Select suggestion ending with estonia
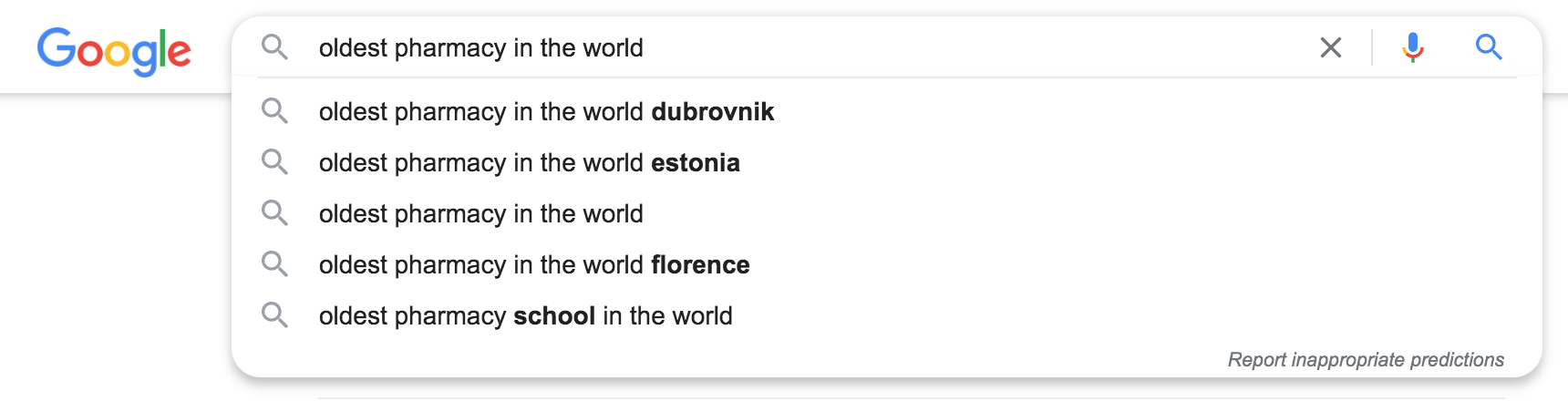This screenshot has width=1568, height=412. [529, 162]
